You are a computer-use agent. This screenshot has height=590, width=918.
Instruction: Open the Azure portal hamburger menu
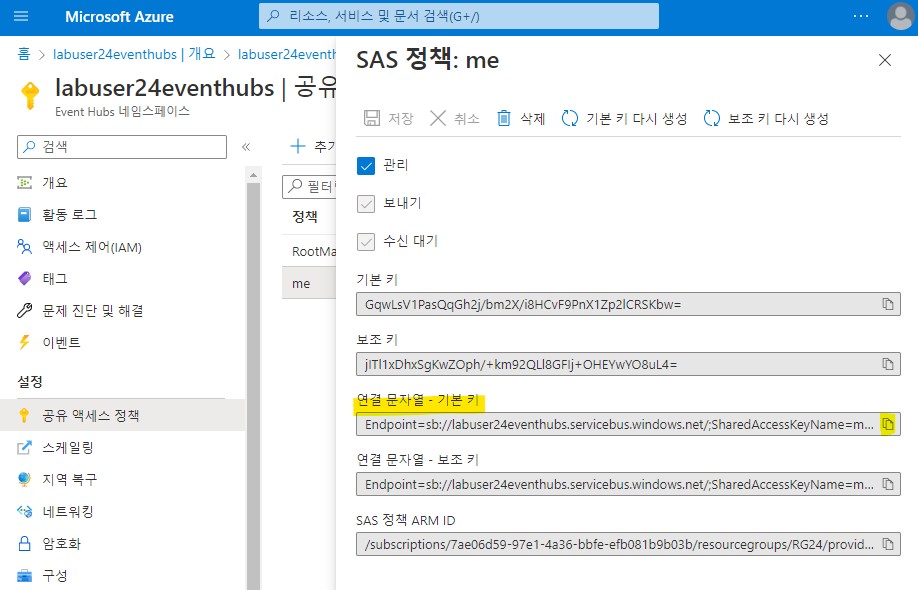point(21,16)
